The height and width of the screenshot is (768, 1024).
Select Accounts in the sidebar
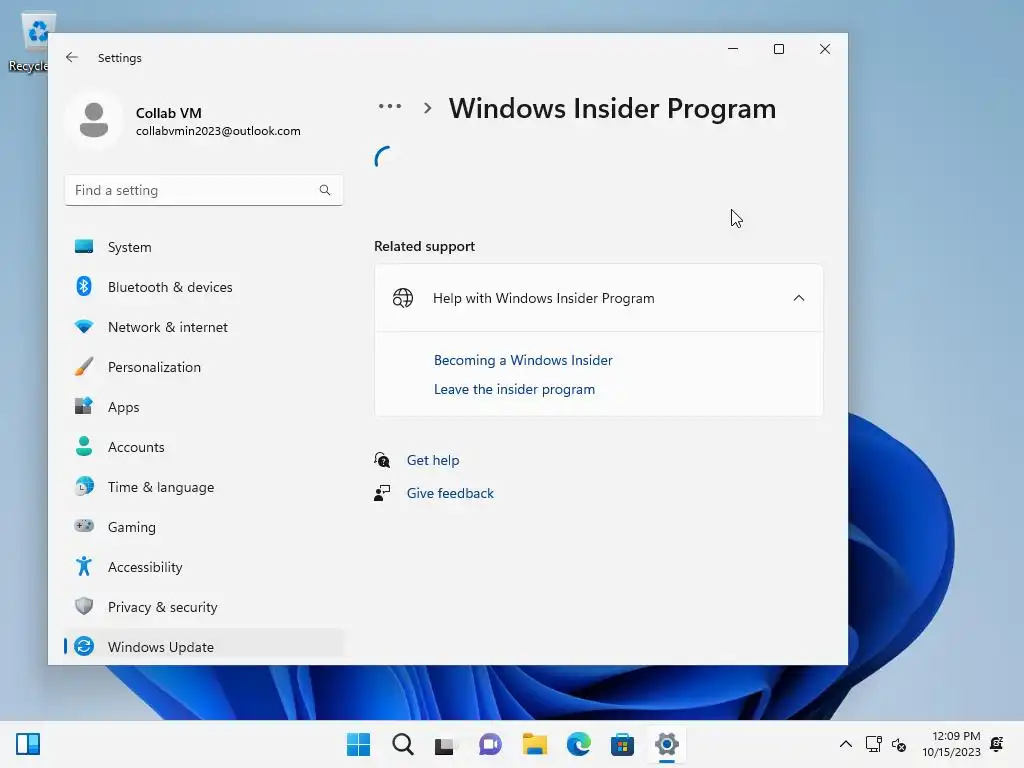click(x=204, y=447)
